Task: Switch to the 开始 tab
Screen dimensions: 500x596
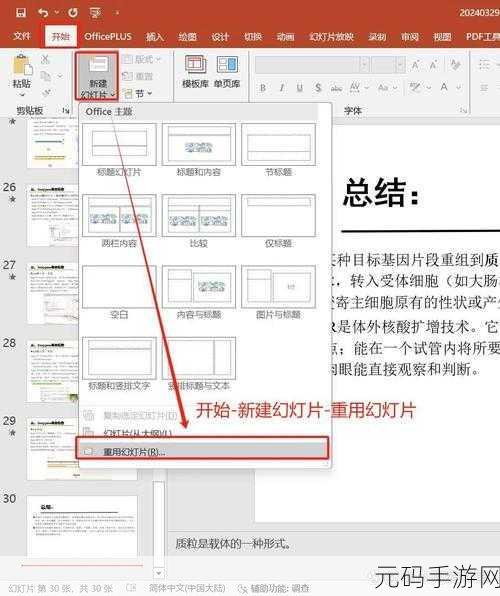Action: coord(60,36)
